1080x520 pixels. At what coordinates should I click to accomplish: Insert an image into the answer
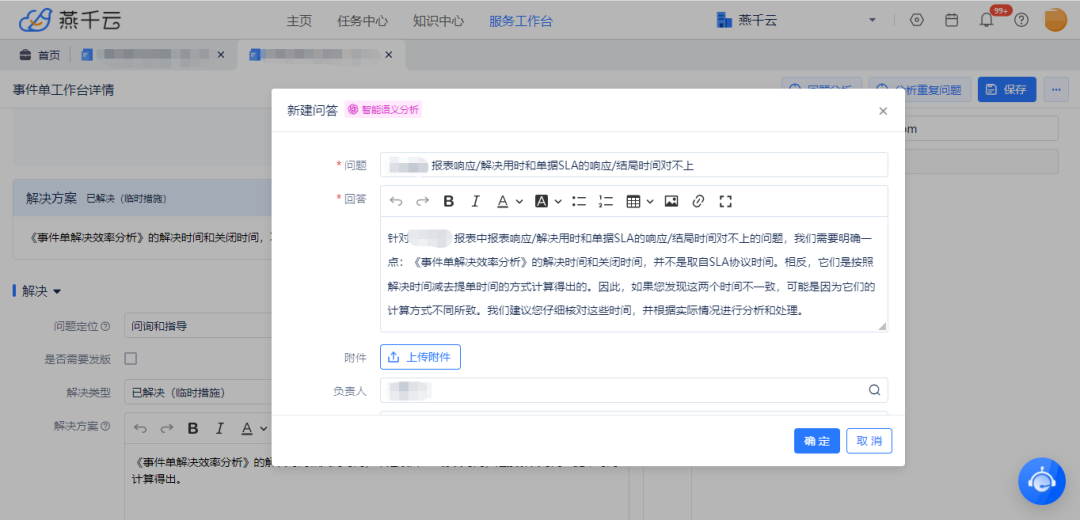tap(671, 201)
